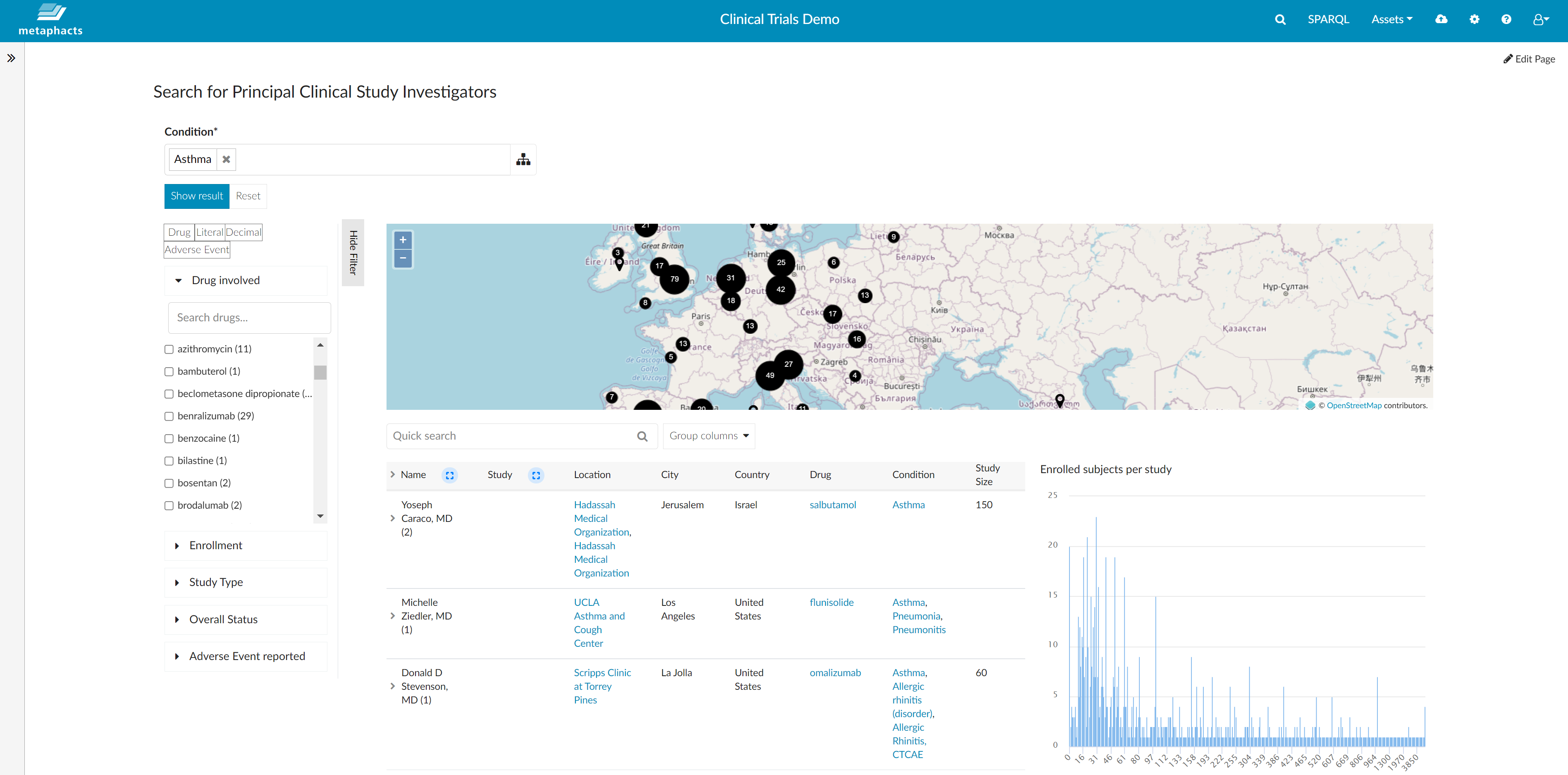
Task: Click the Show result button
Action: [x=197, y=196]
